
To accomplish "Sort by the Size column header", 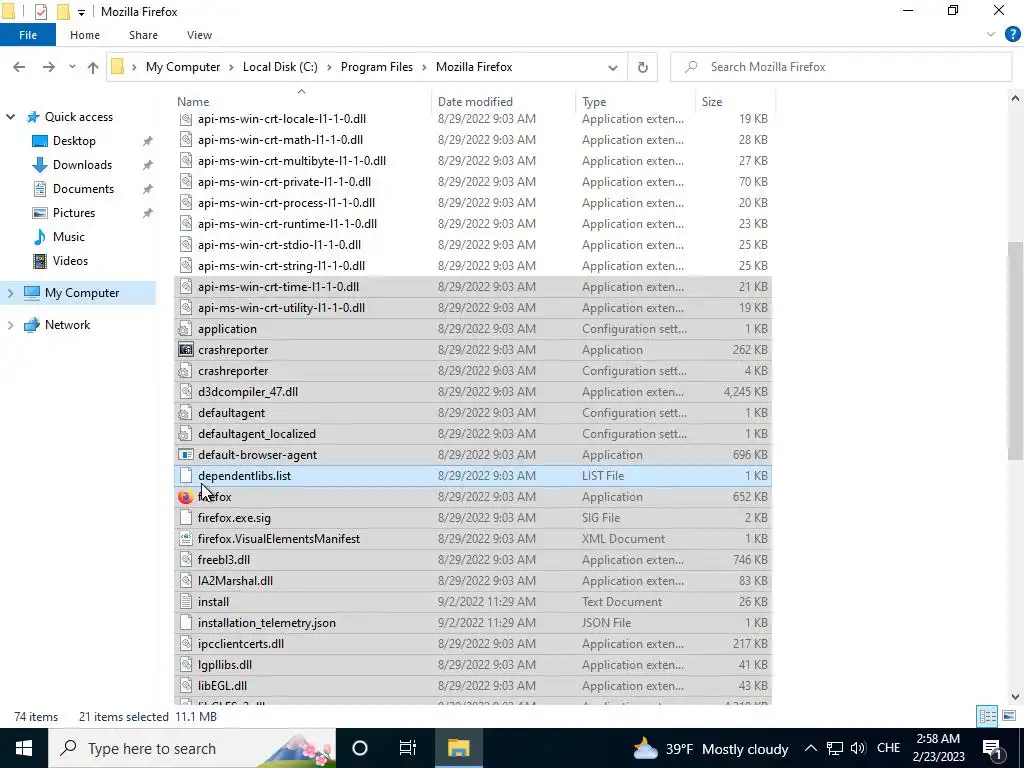I will (x=735, y=101).
